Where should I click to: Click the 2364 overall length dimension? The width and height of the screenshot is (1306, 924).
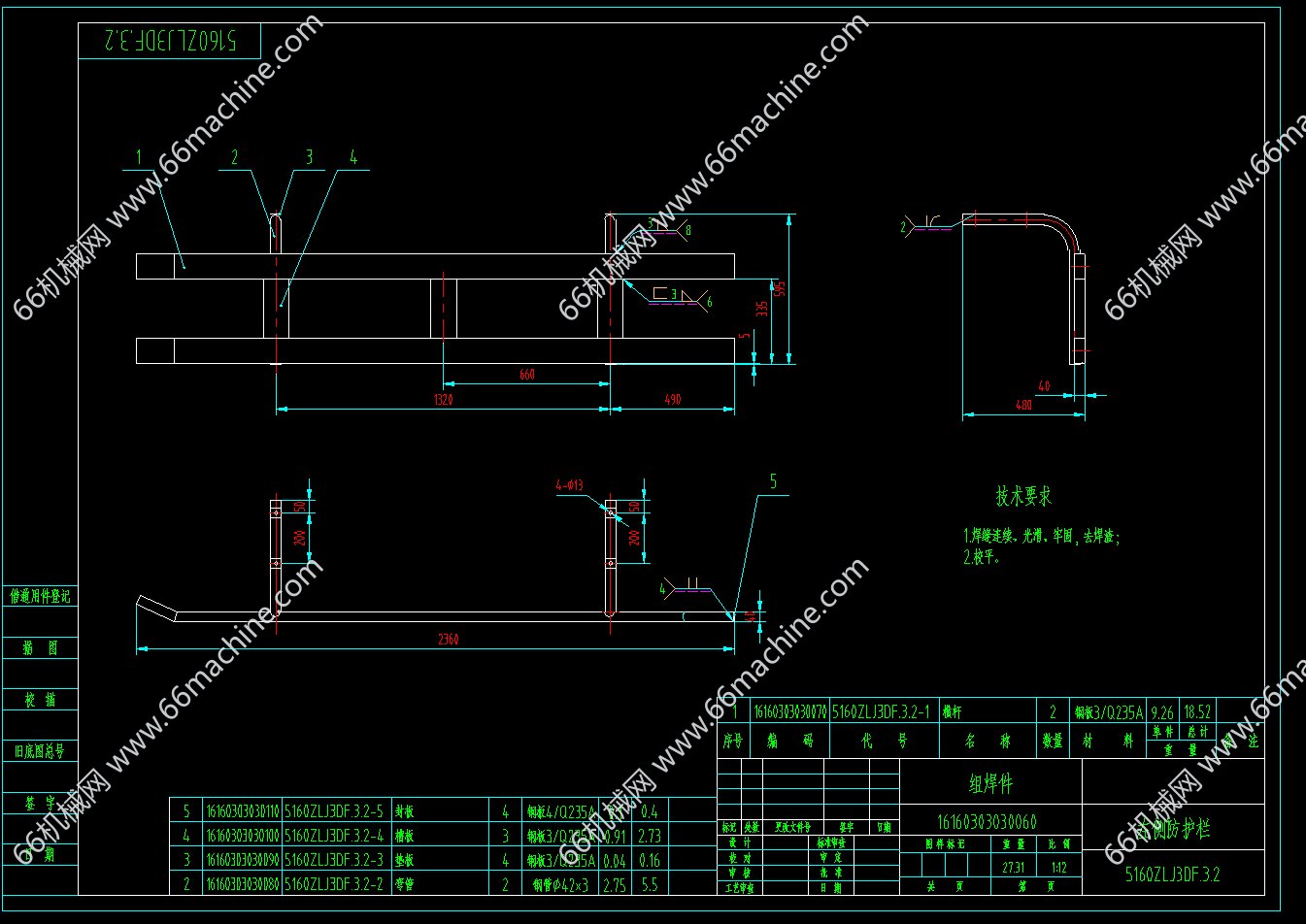(448, 640)
